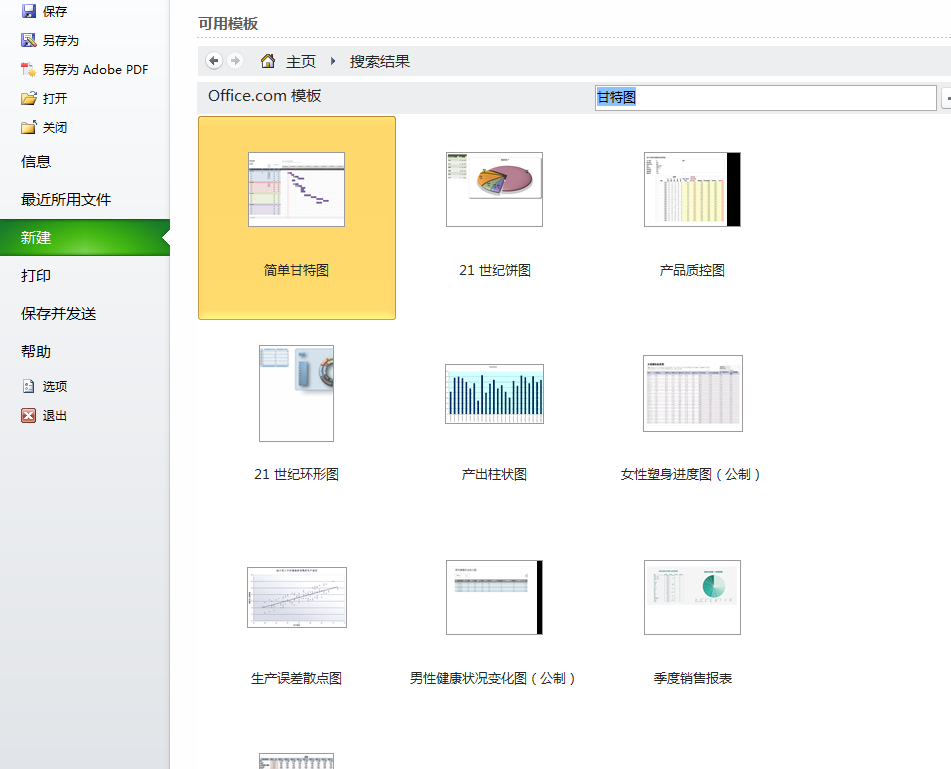Open the 打印 (Print) tab

point(36,276)
